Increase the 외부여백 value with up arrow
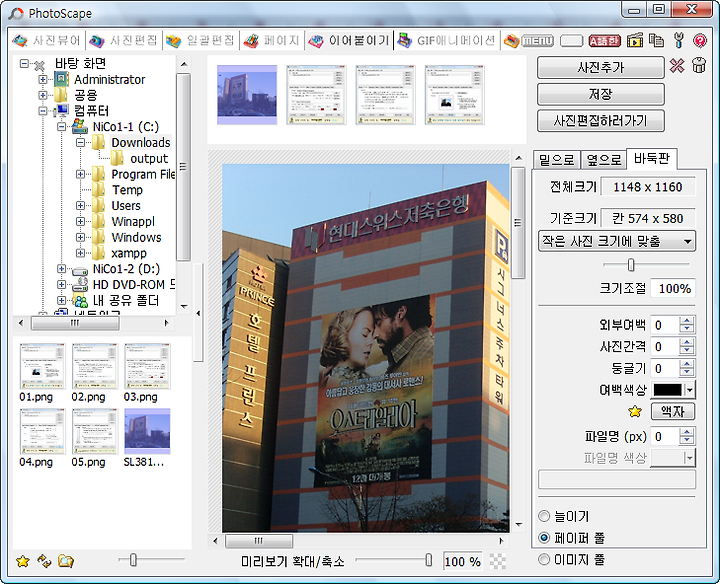The width and height of the screenshot is (720, 584). click(686, 320)
